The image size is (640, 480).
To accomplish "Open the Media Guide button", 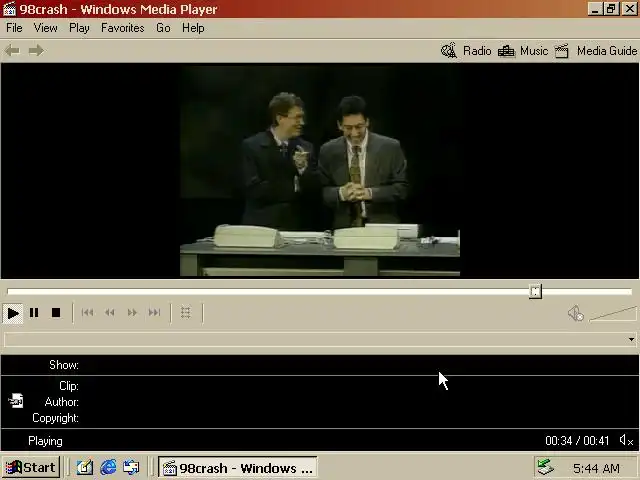I will click(596, 51).
